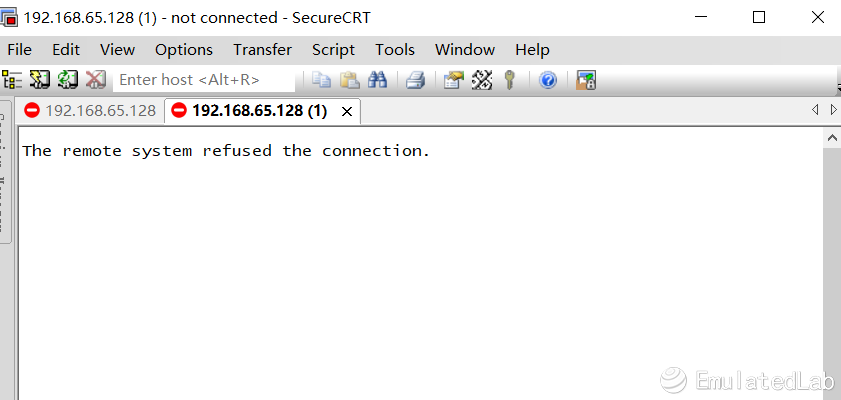Click the Disconnect red X icon
The image size is (841, 400).
click(x=95, y=80)
